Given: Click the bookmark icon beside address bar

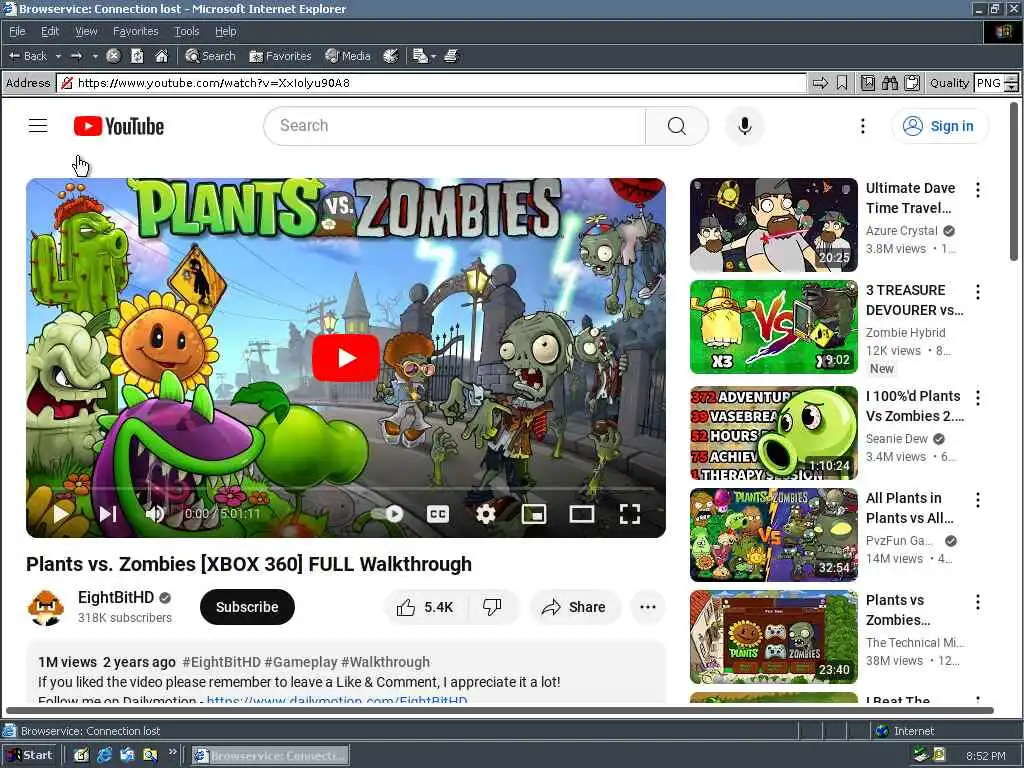Looking at the screenshot, I should (x=842, y=83).
